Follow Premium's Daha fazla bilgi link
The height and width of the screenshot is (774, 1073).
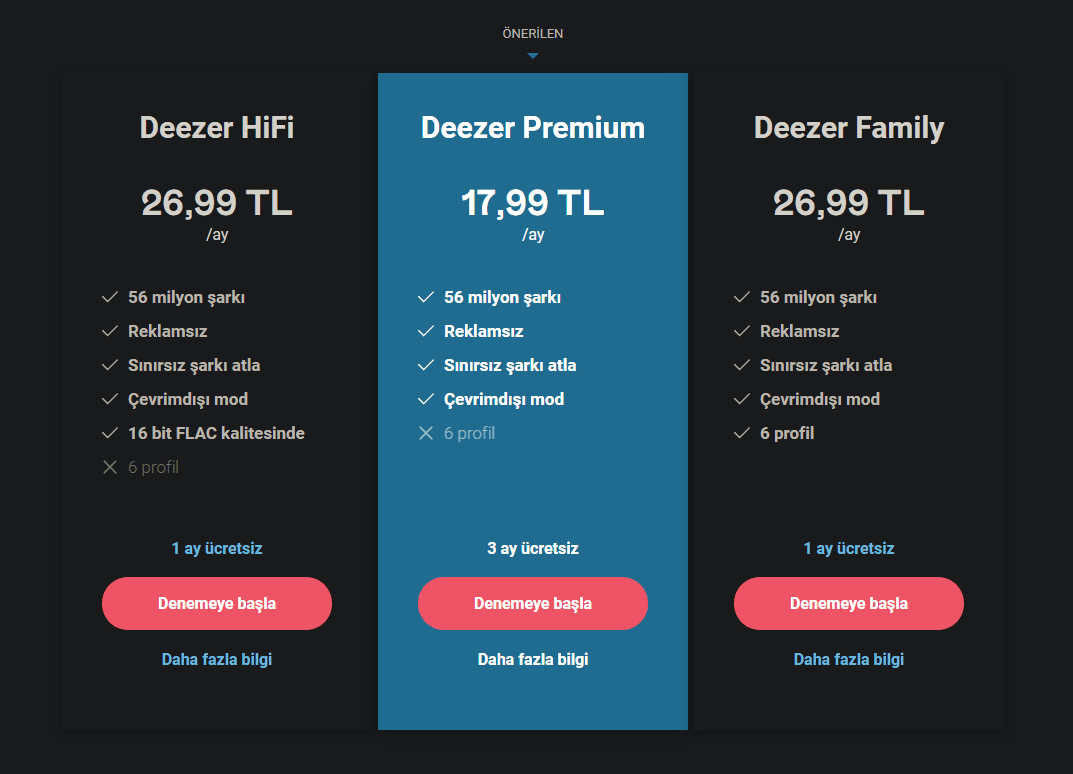[x=533, y=659]
